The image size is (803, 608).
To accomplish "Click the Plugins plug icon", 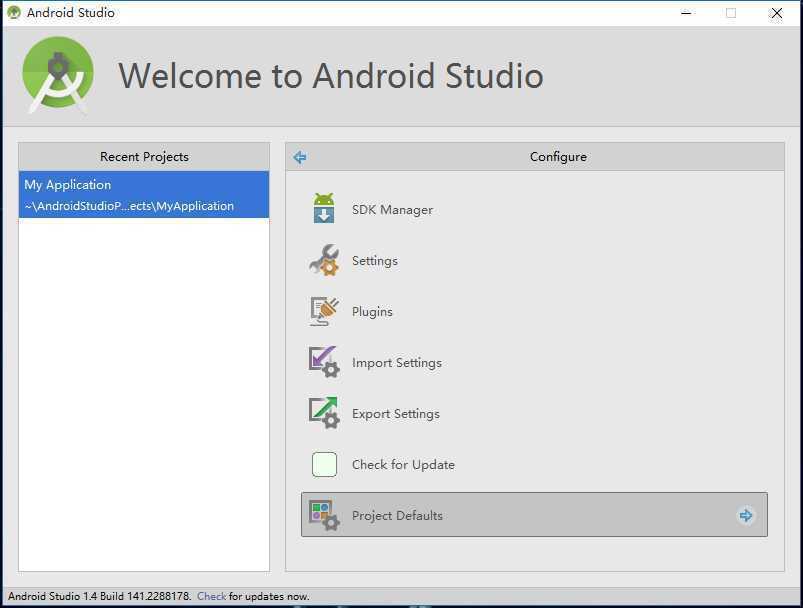I will [324, 311].
